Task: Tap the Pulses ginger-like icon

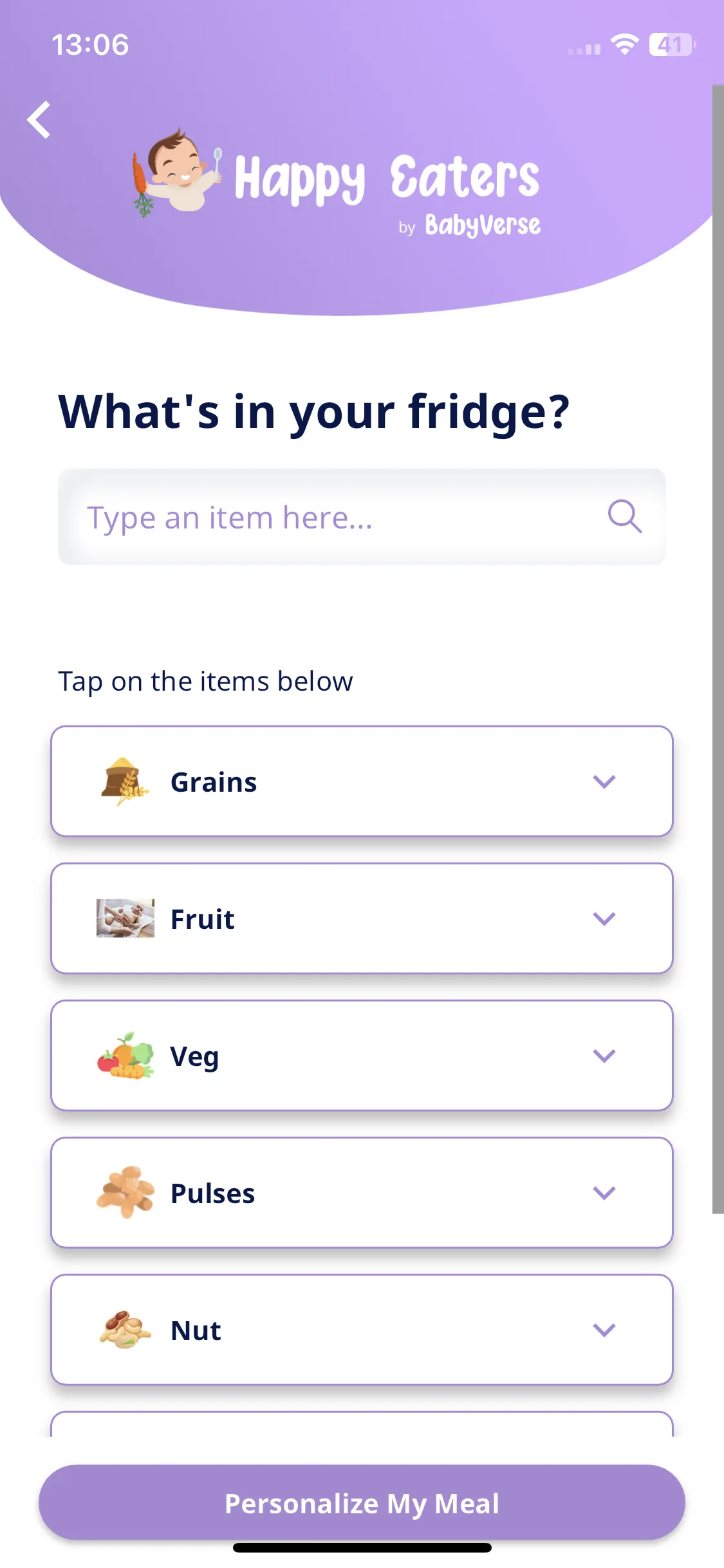Action: tap(125, 1192)
